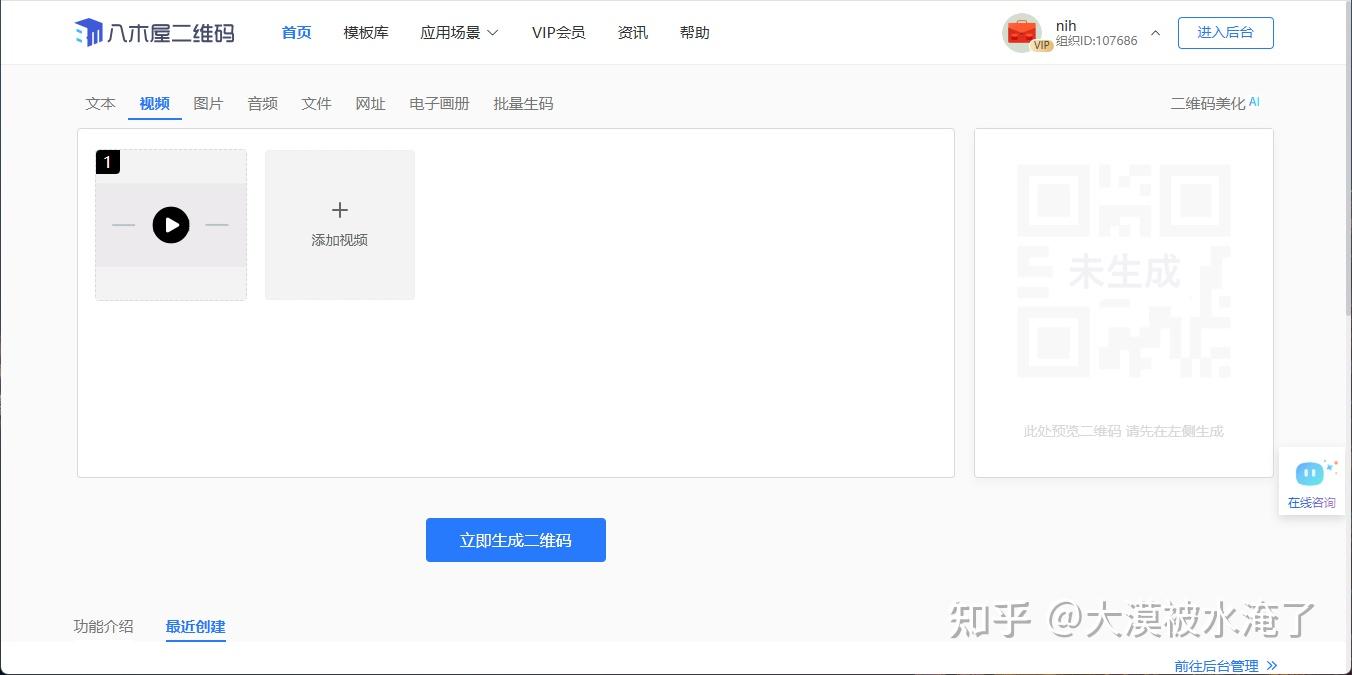The image size is (1352, 675).
Task: Play the uploaded video thumbnail
Action: pyautogui.click(x=171, y=225)
